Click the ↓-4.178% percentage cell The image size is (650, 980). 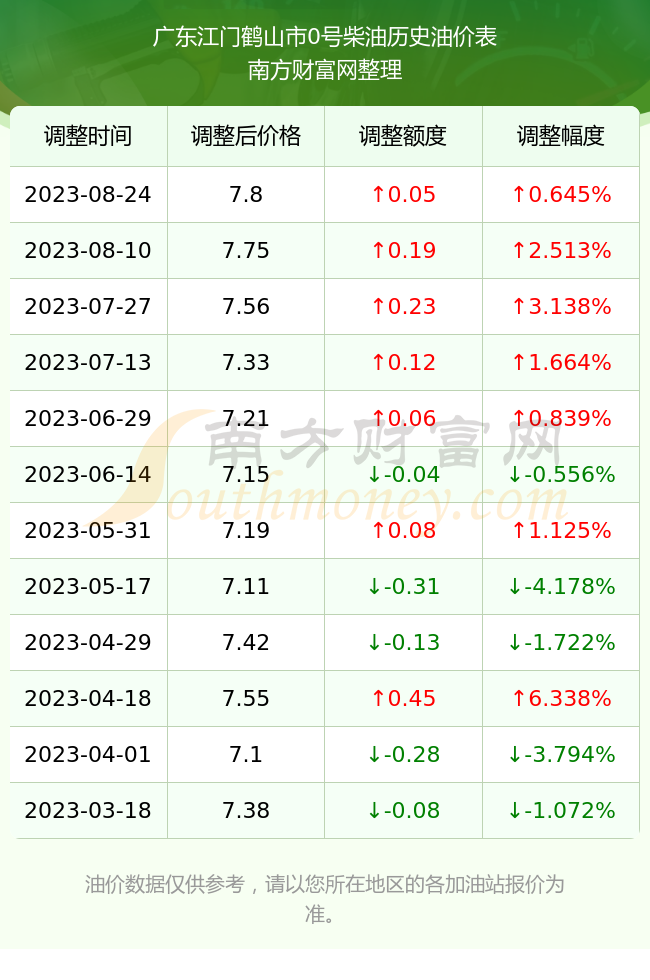[561, 586]
